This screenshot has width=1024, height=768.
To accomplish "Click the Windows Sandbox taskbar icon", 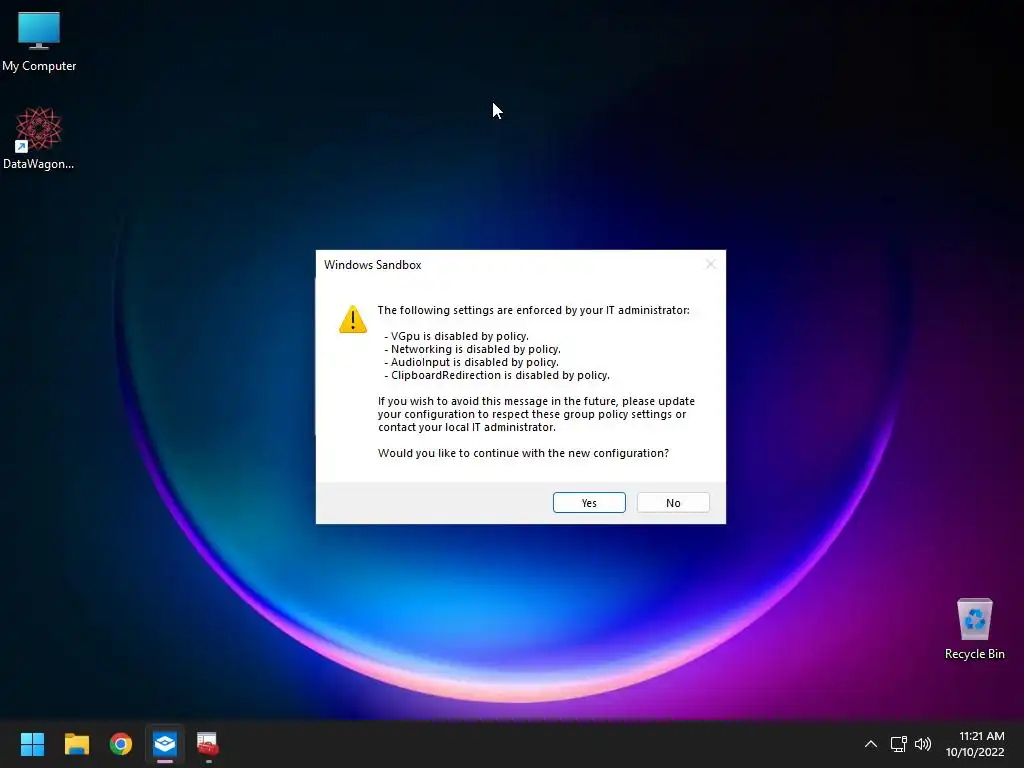I will tap(165, 744).
